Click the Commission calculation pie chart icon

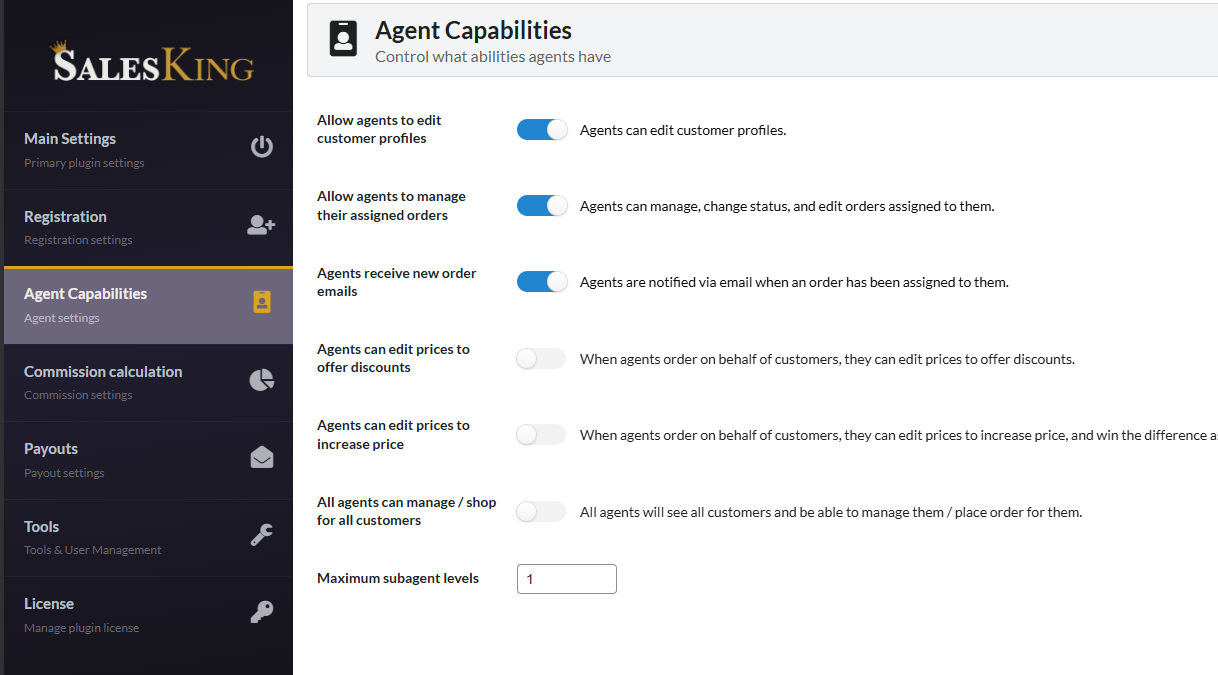click(261, 380)
